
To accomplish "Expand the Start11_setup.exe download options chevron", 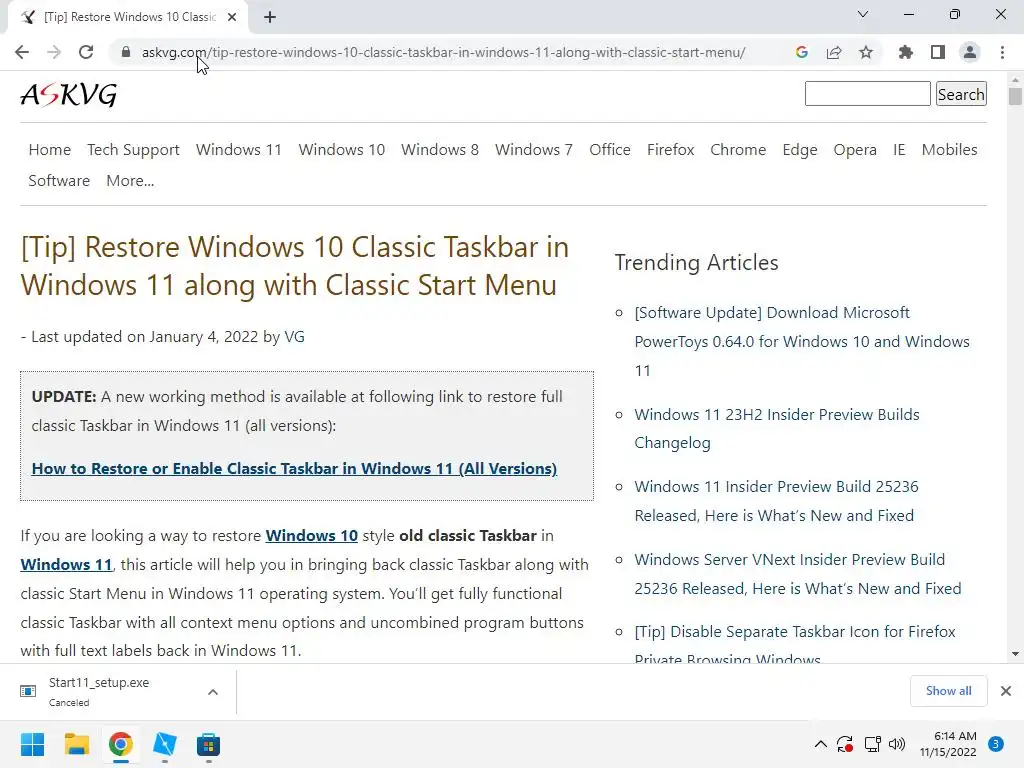I will coord(213,692).
